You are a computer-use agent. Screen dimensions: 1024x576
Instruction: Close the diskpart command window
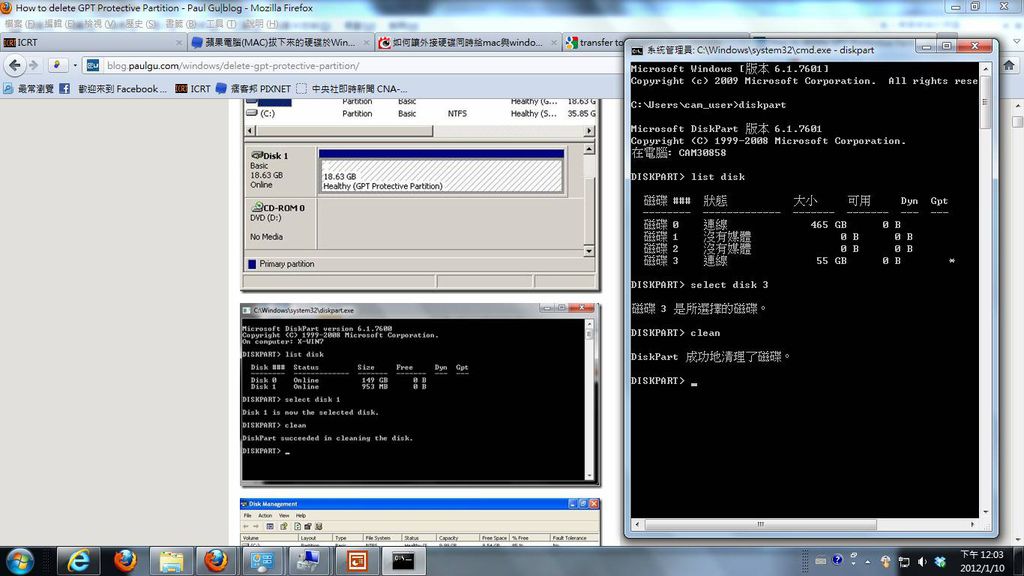(x=974, y=46)
